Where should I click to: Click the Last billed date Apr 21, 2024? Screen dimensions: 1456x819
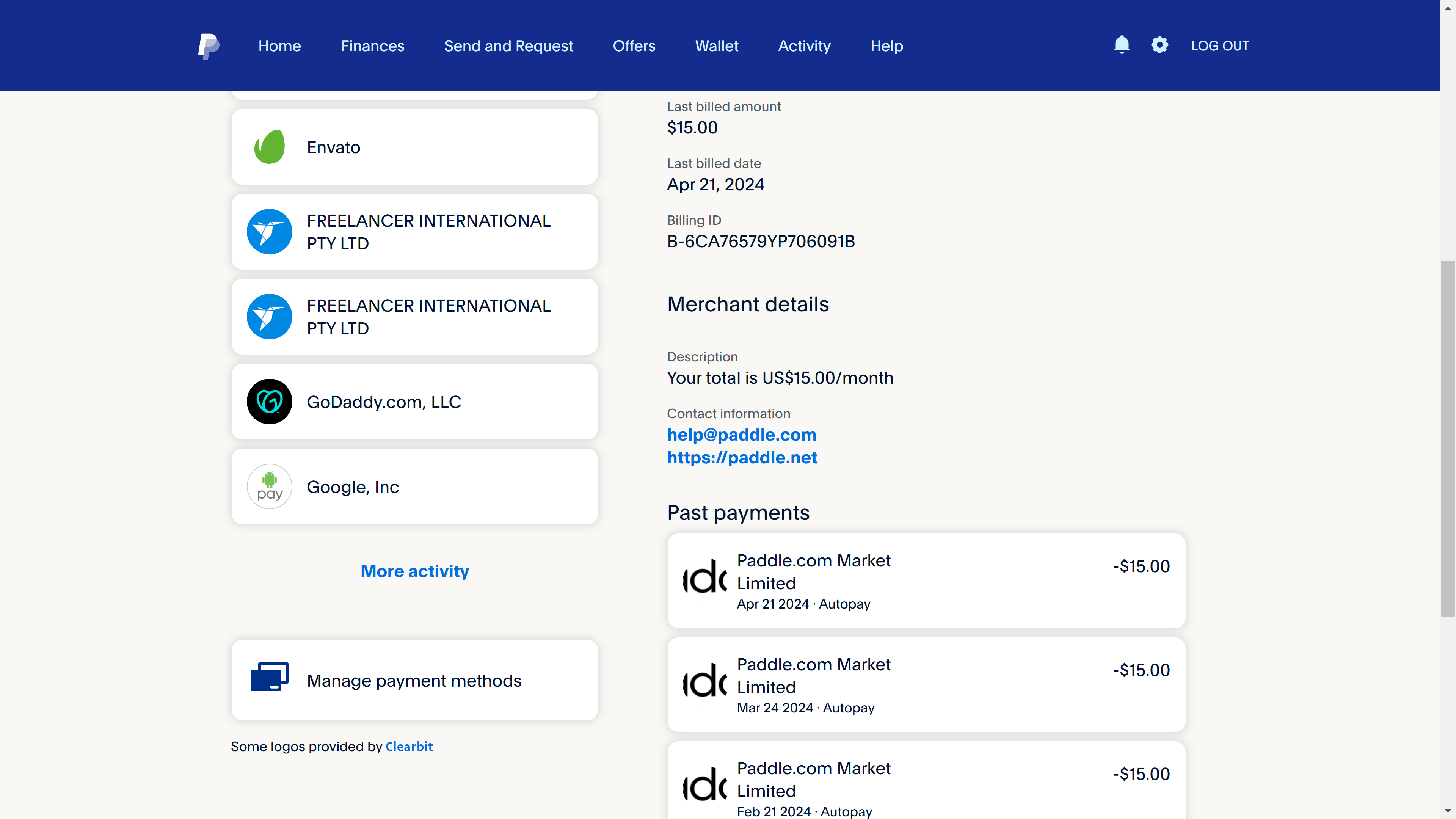[715, 185]
